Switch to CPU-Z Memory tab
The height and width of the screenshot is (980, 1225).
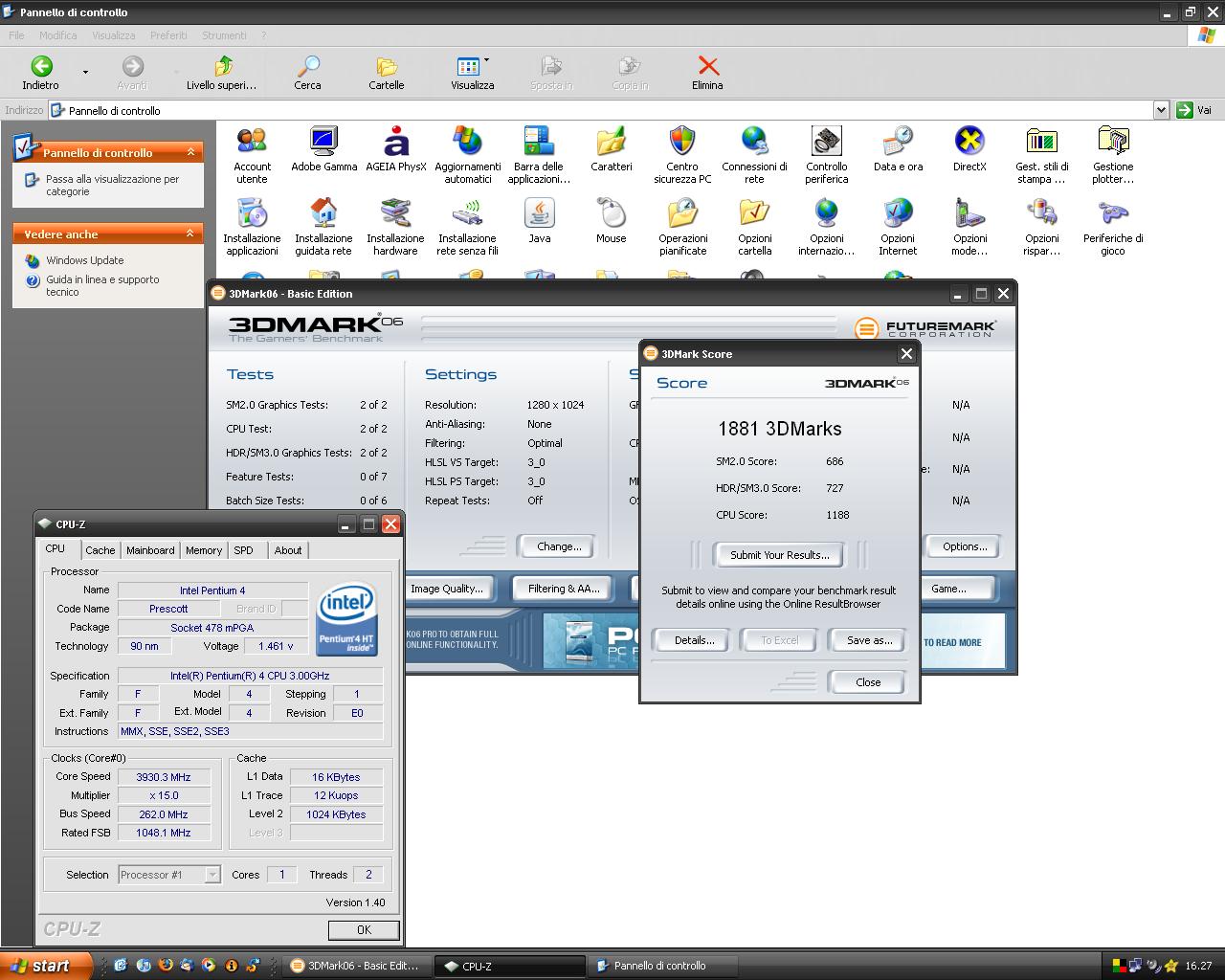tap(204, 550)
